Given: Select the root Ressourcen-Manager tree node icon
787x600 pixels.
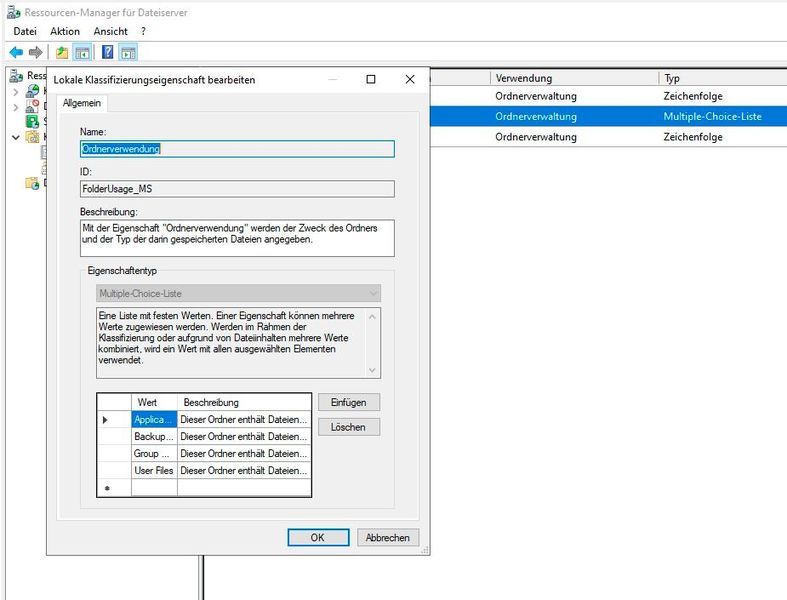Looking at the screenshot, I should pyautogui.click(x=16, y=75).
